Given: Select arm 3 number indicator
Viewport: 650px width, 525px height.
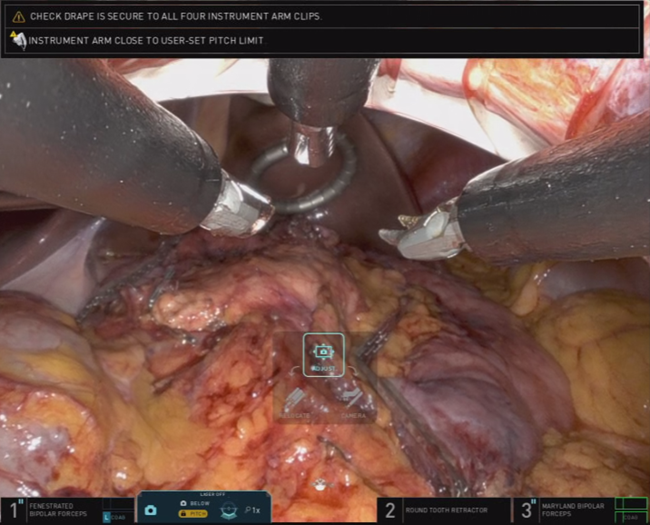Looking at the screenshot, I should (x=527, y=510).
